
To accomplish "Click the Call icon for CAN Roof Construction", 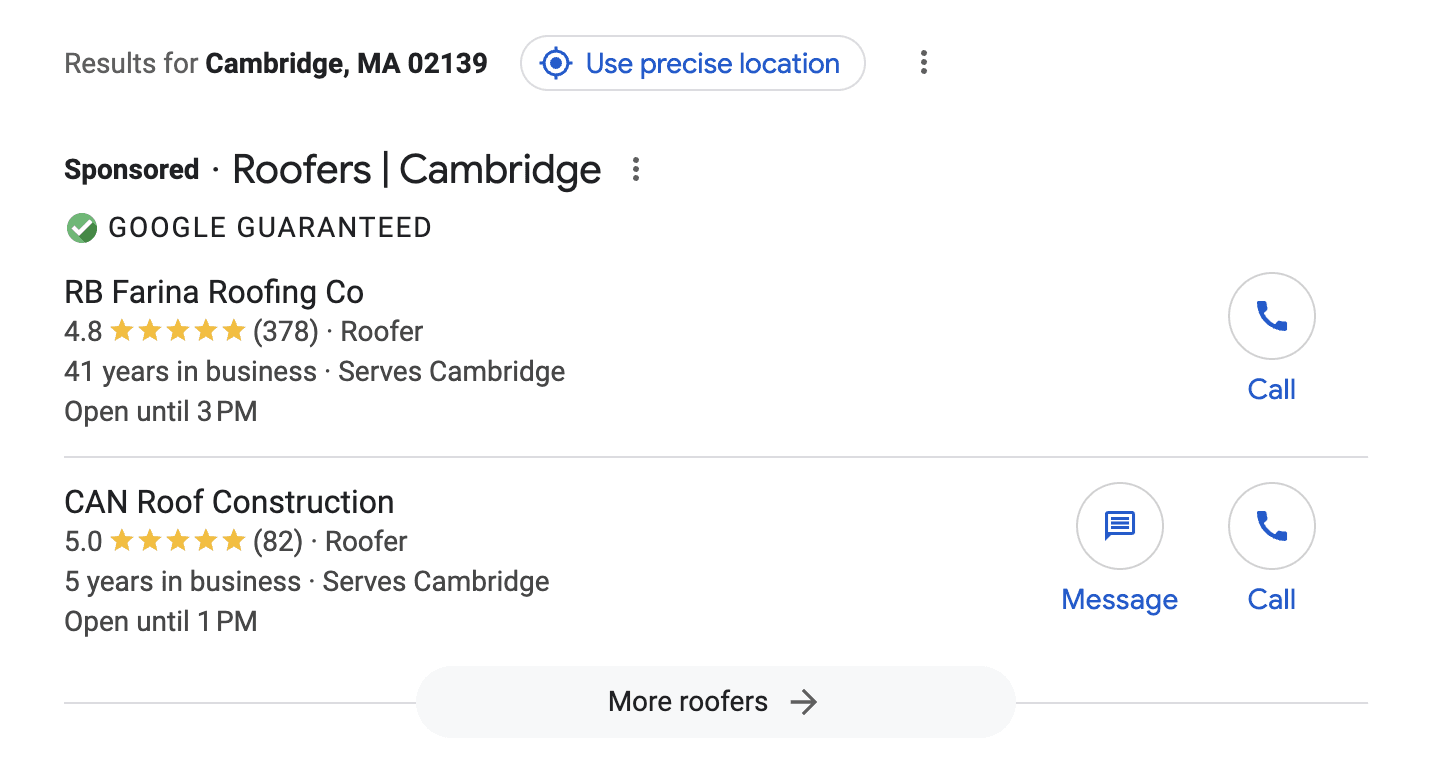I will pyautogui.click(x=1271, y=525).
